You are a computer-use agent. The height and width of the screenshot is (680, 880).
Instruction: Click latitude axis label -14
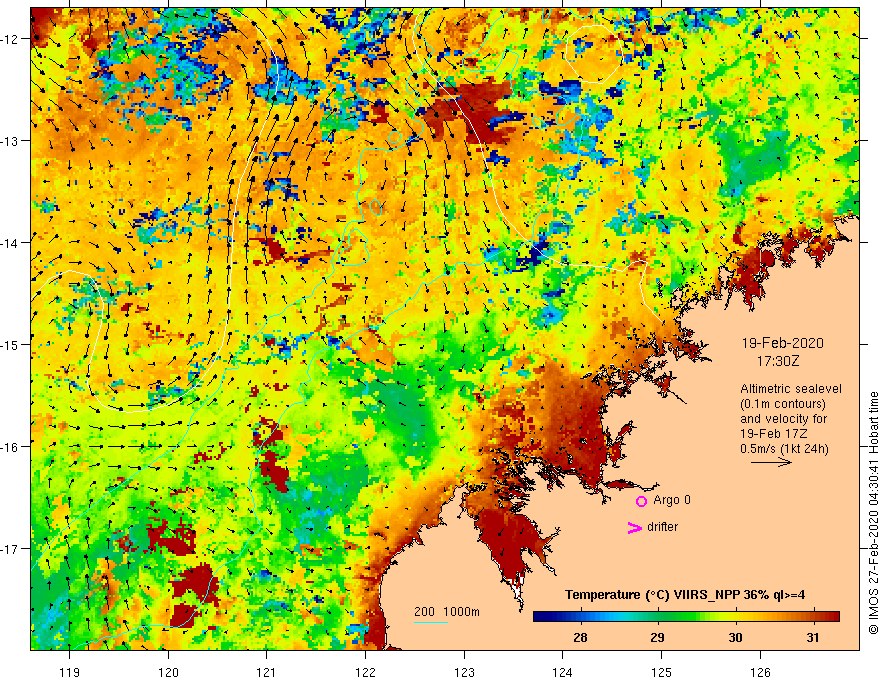(x=11, y=243)
